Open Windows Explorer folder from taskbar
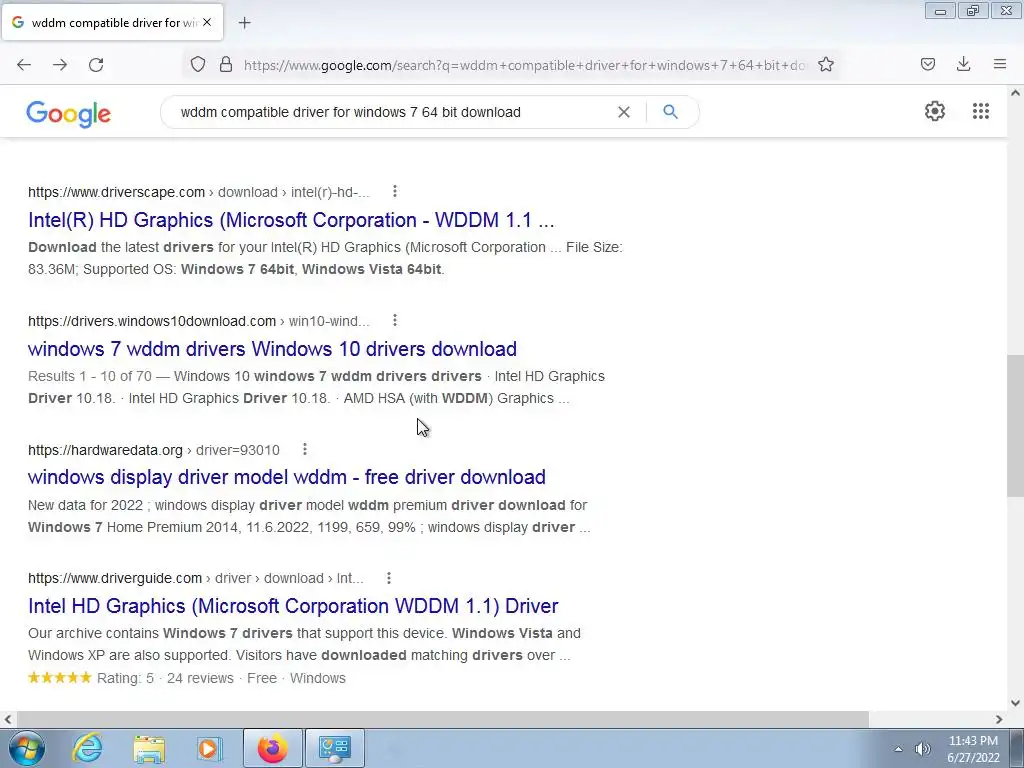1024x768 pixels. click(x=149, y=748)
